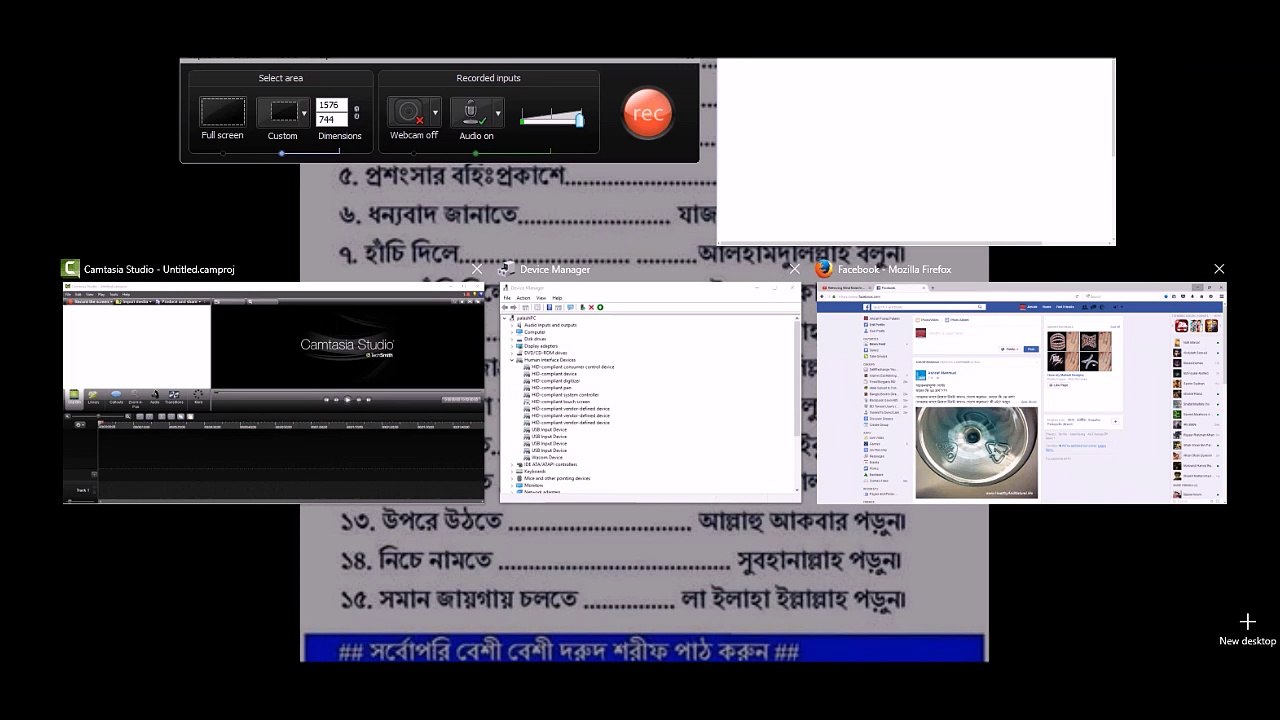This screenshot has width=1280, height=720.
Task: Open the More tab in Camtasia
Action: [198, 397]
